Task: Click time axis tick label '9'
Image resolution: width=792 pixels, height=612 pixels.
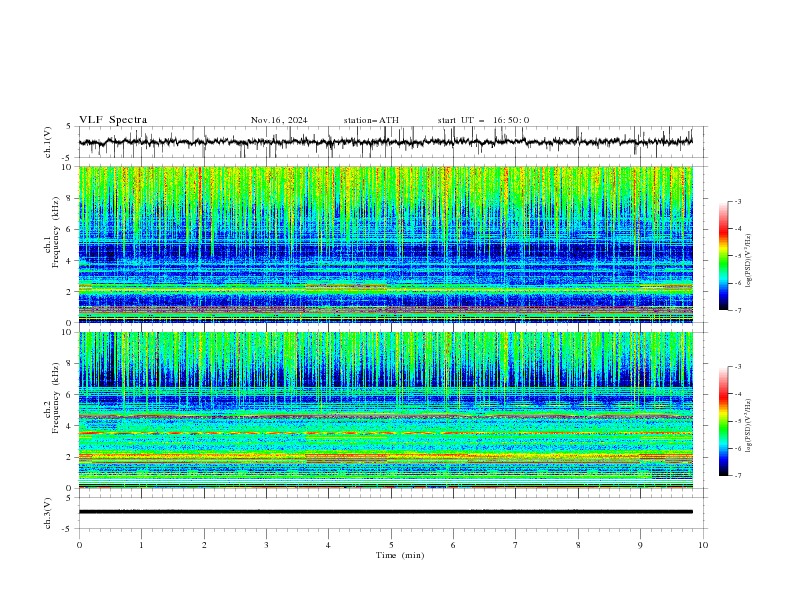Action: (640, 545)
